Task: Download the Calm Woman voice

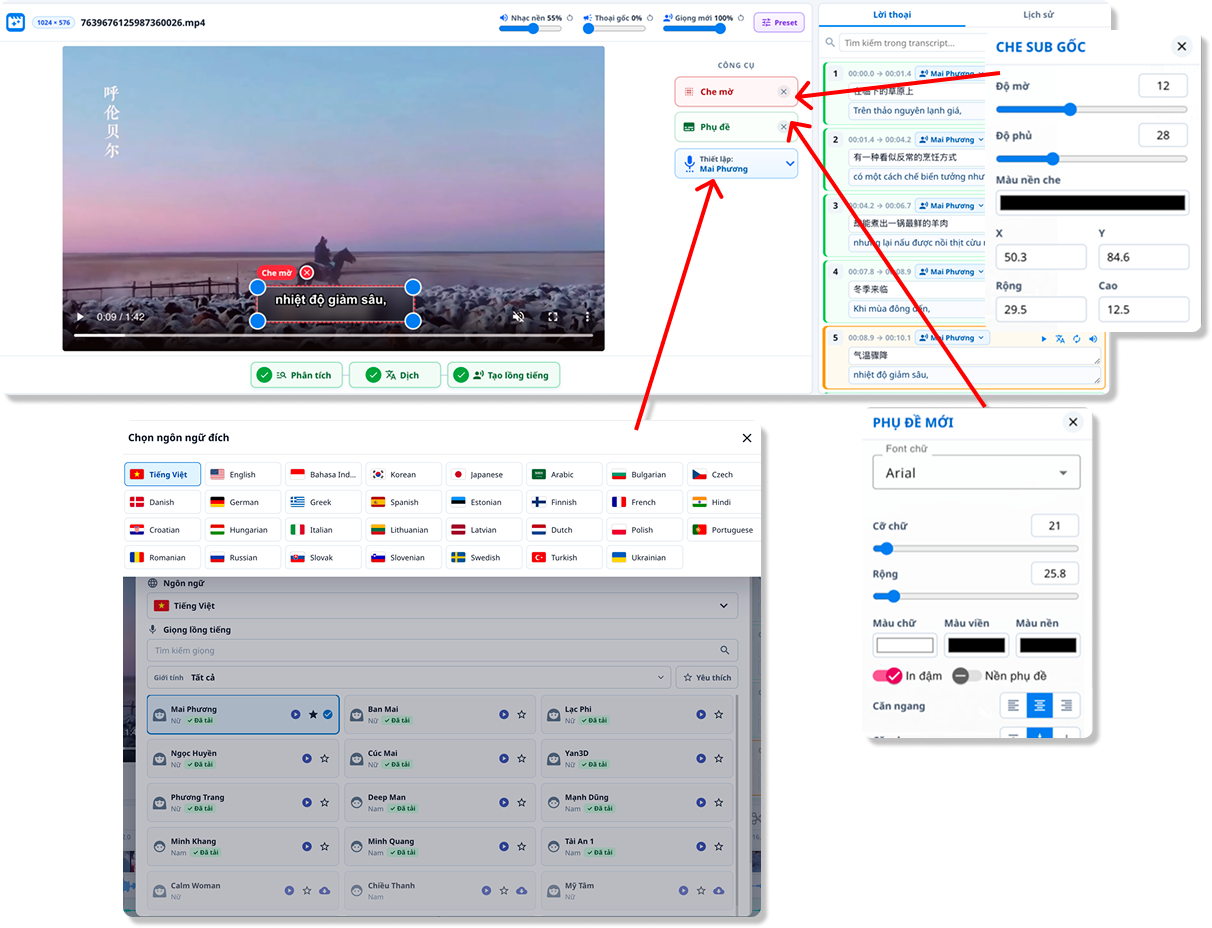Action: [324, 890]
